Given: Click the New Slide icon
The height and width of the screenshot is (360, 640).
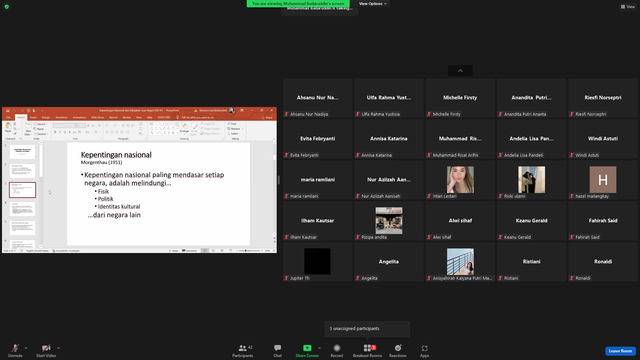Looking at the screenshot, I should pyautogui.click(x=28, y=126).
